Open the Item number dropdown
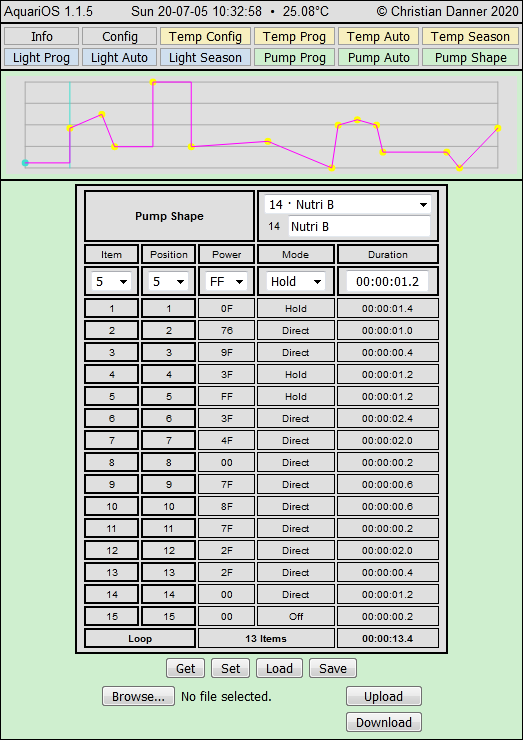 [111, 282]
